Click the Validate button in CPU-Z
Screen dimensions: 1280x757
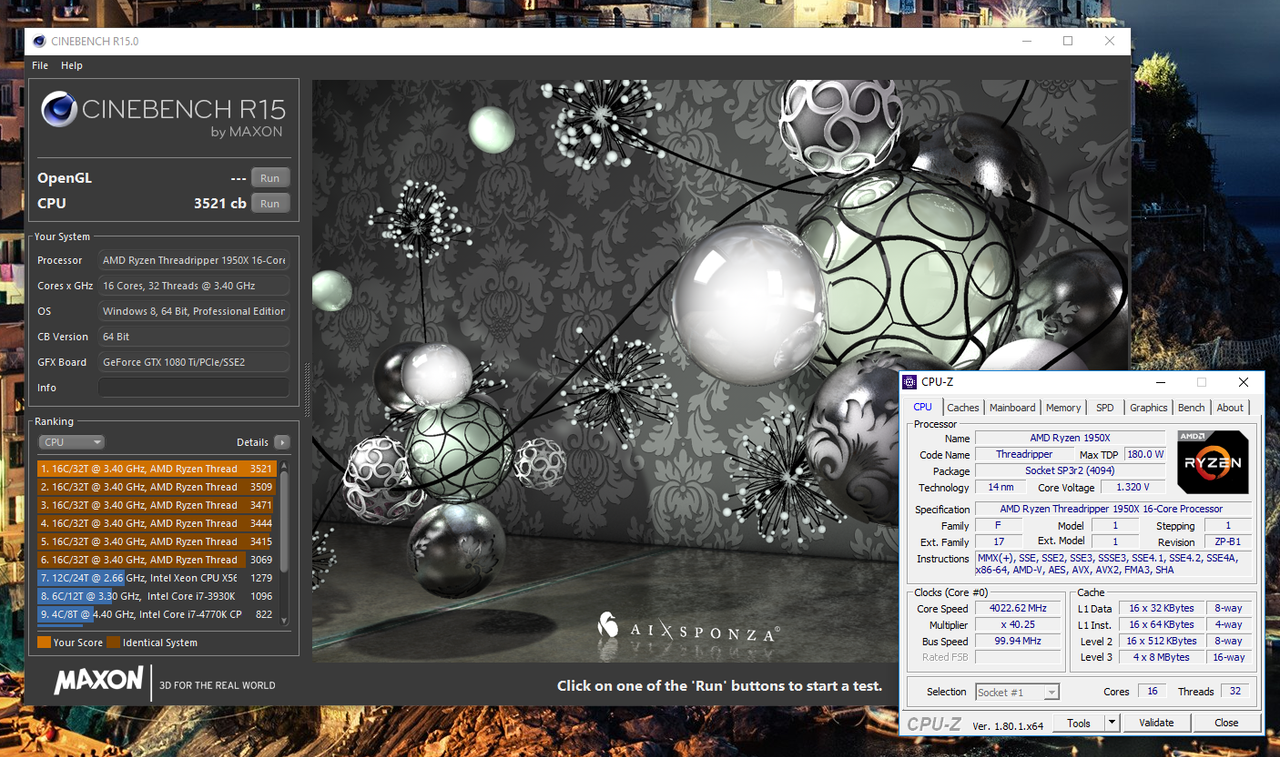1156,723
